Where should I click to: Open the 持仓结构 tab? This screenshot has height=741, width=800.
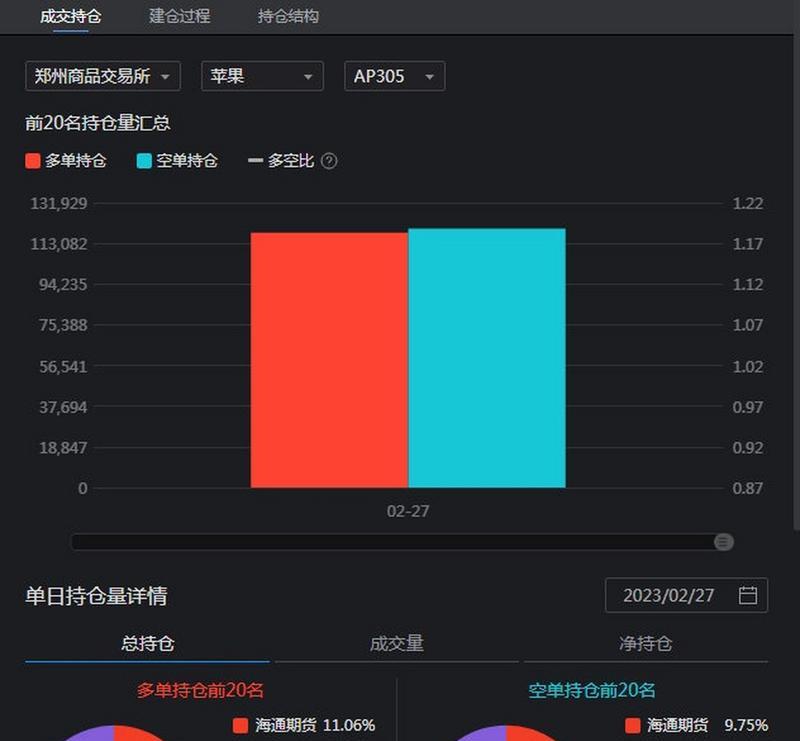click(x=288, y=16)
